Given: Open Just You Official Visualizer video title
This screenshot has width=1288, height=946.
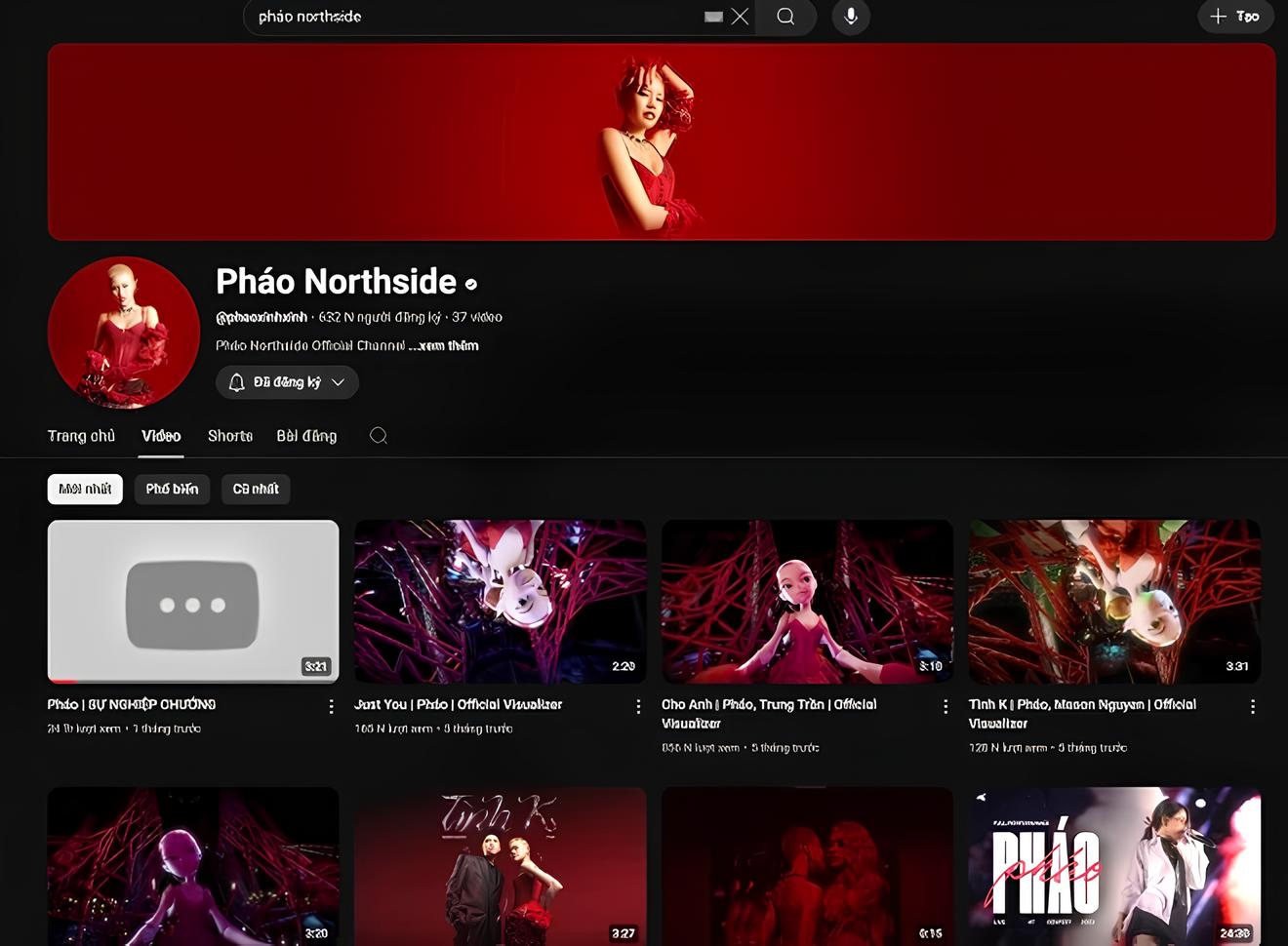Looking at the screenshot, I should (459, 704).
